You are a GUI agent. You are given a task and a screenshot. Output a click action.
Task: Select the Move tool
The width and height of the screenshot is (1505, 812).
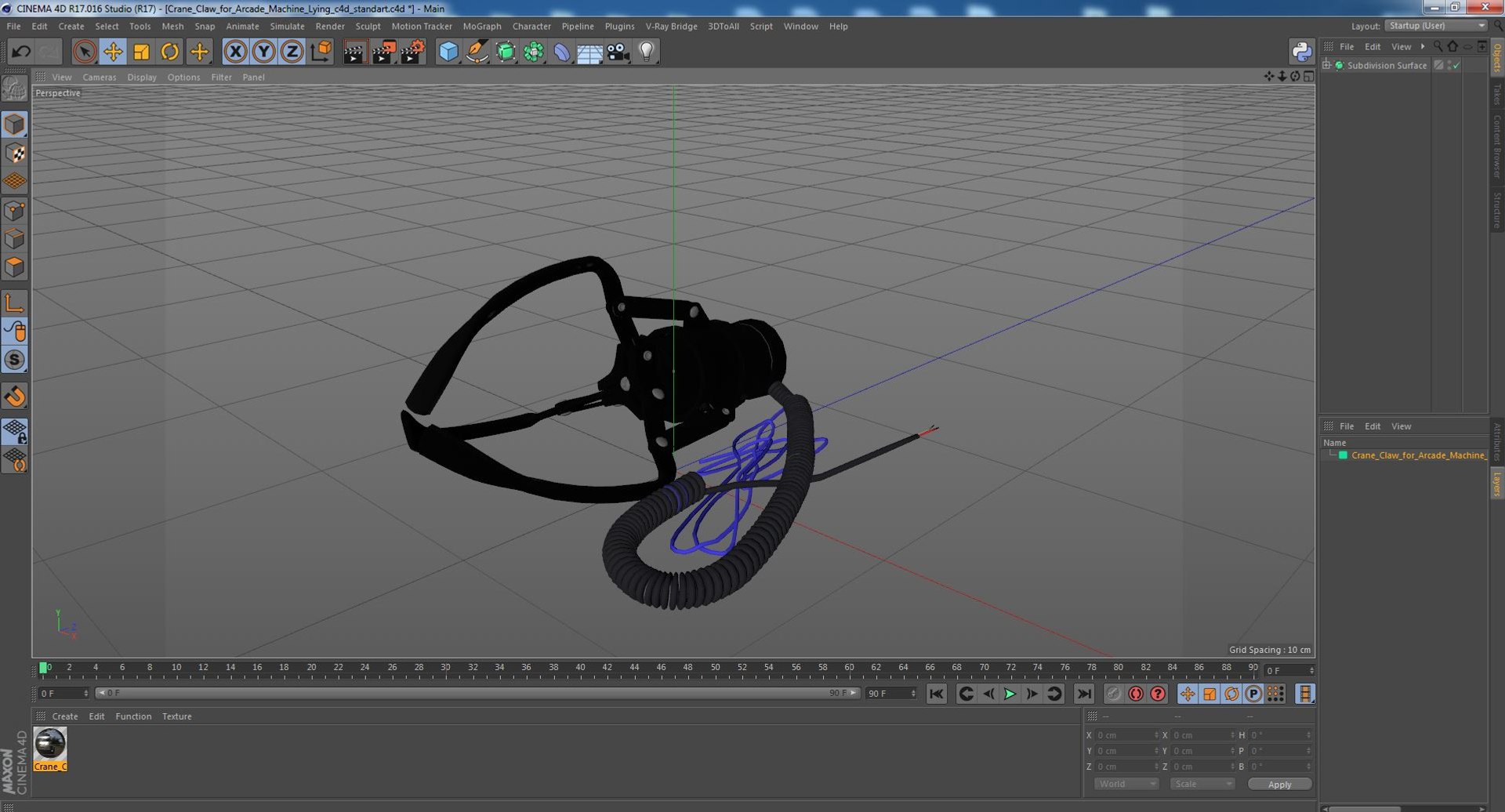coord(113,52)
